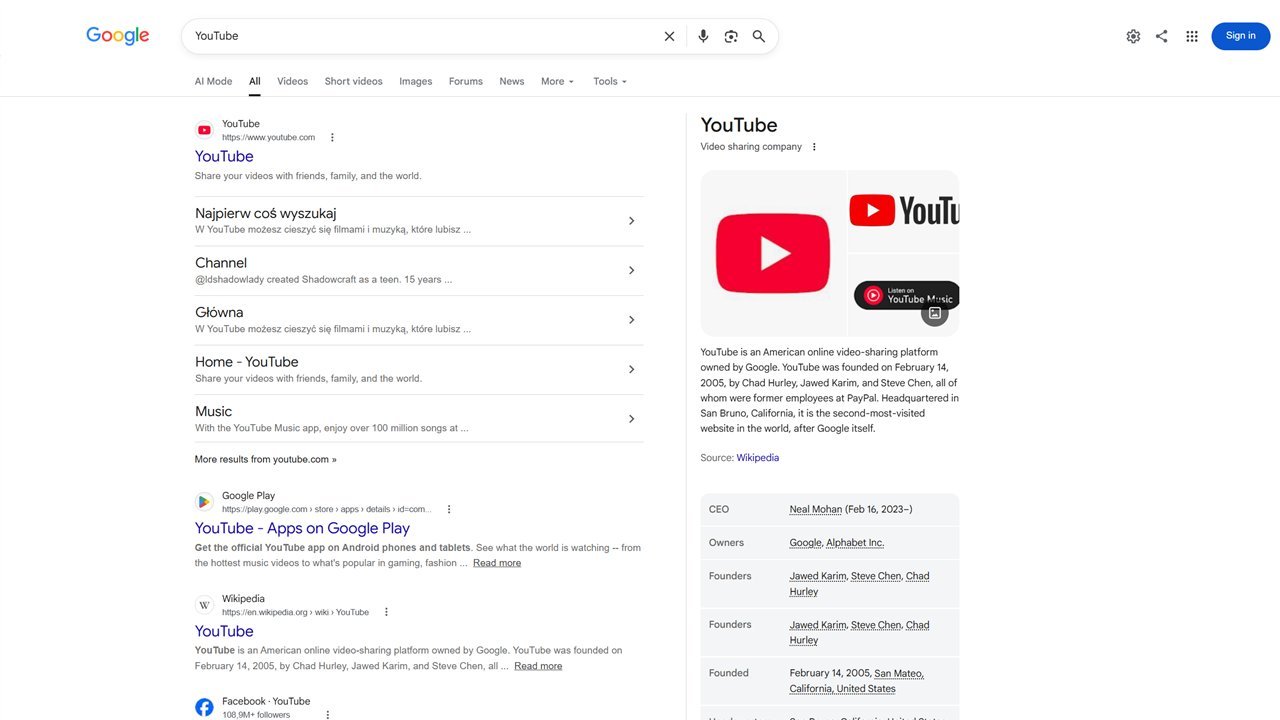The width and height of the screenshot is (1280, 720).
Task: Open More results from youtube.com
Action: tap(266, 460)
